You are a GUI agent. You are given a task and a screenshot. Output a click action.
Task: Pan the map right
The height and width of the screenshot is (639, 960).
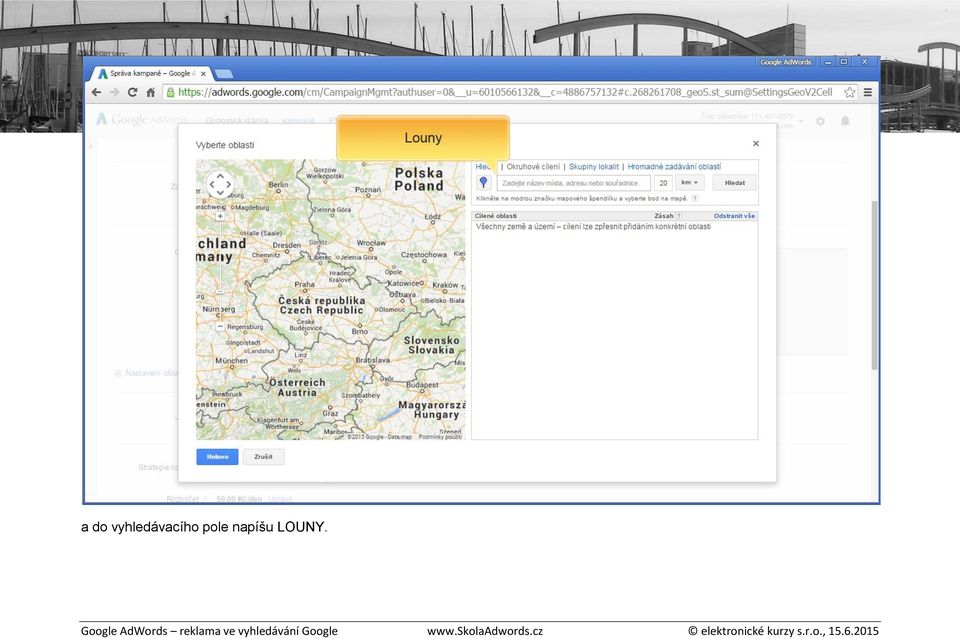coord(228,184)
